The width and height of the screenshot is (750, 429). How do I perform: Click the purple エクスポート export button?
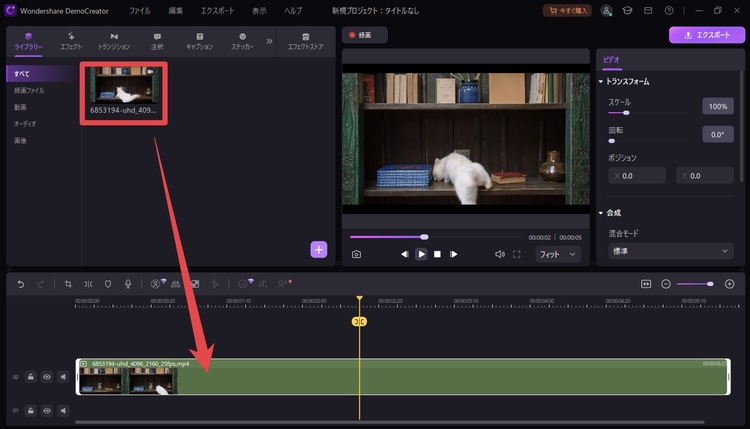707,35
